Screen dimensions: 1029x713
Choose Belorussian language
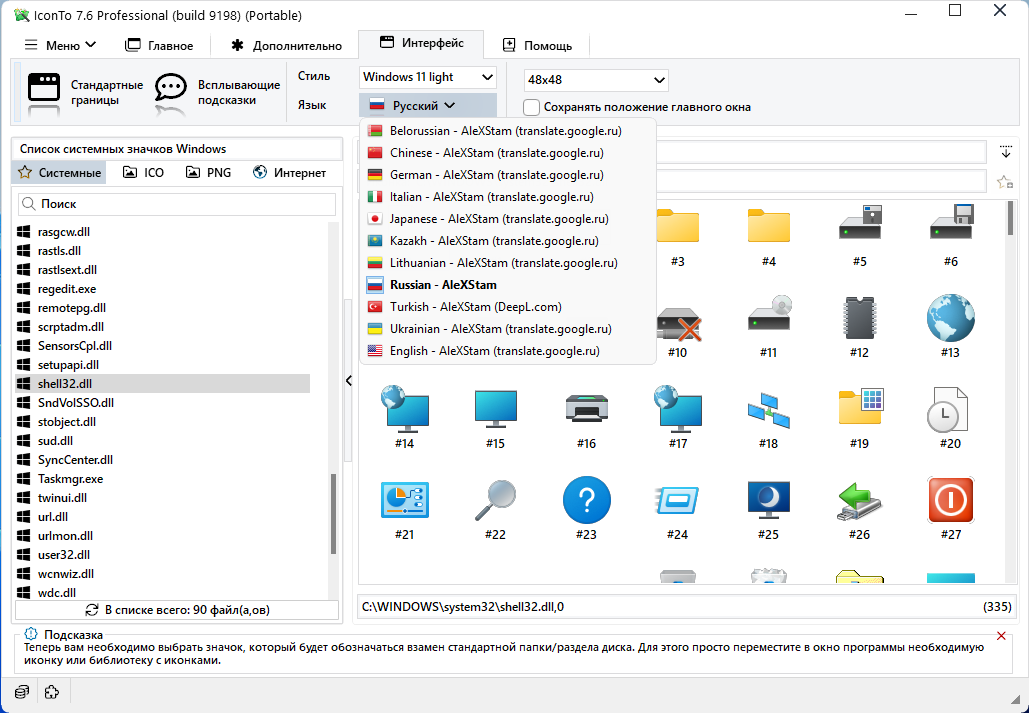click(x=508, y=131)
